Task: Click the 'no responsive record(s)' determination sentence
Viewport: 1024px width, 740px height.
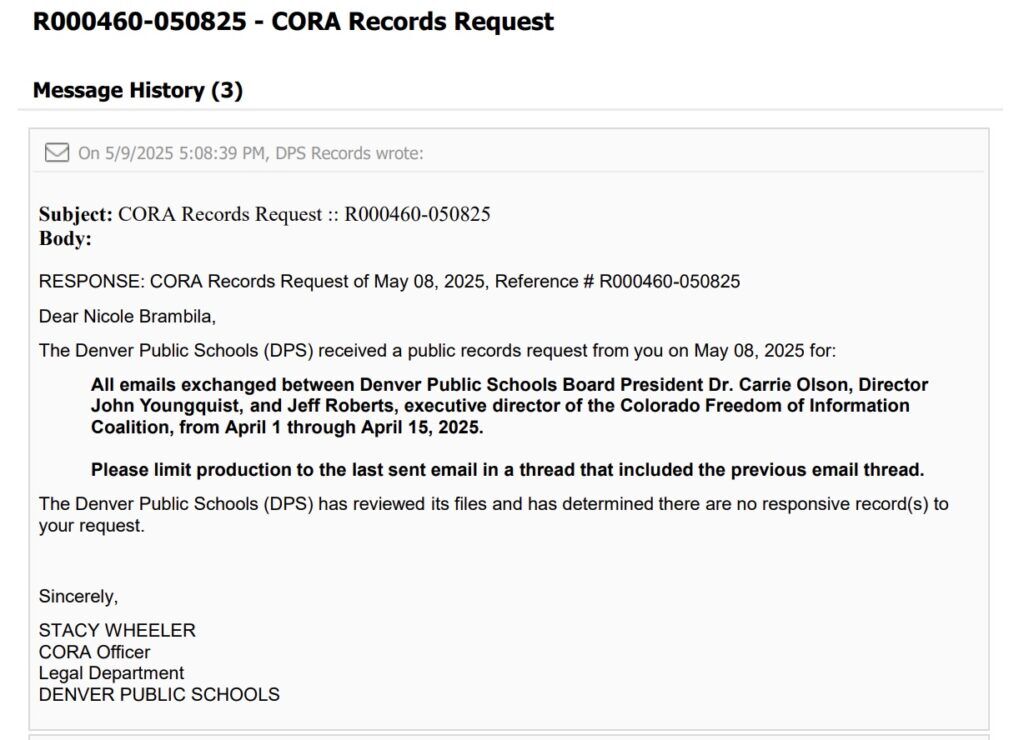Action: (493, 504)
